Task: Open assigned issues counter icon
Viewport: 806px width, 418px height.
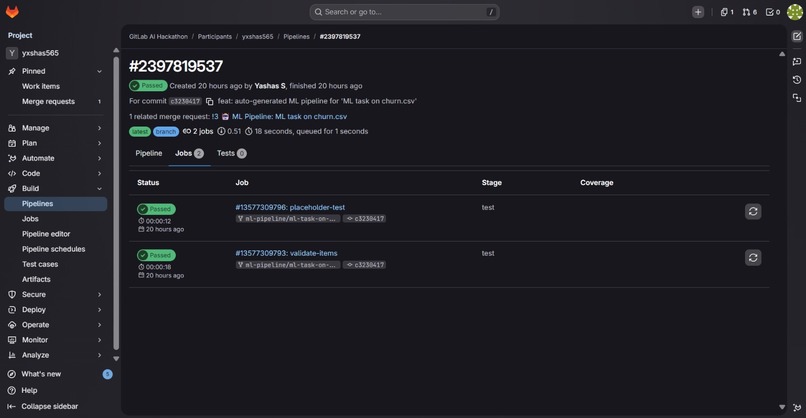Action: 727,12
